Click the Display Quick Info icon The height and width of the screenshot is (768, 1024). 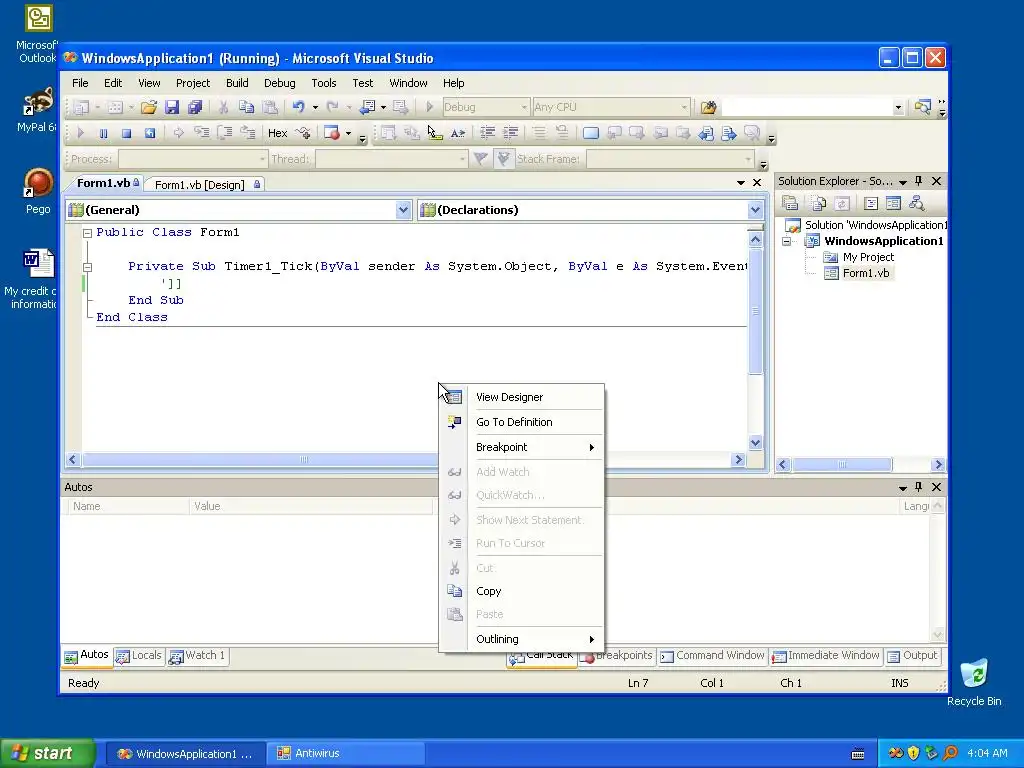pos(434,133)
